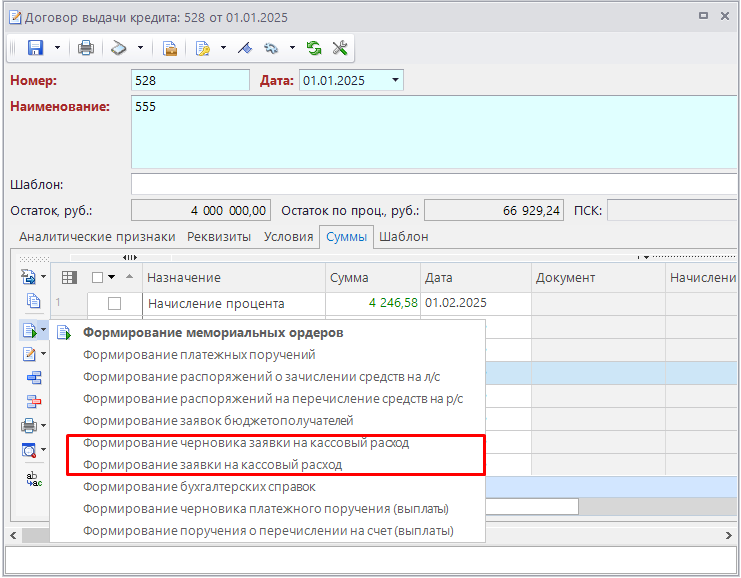
Task: Click the abc replace text icon
Action: (33, 478)
